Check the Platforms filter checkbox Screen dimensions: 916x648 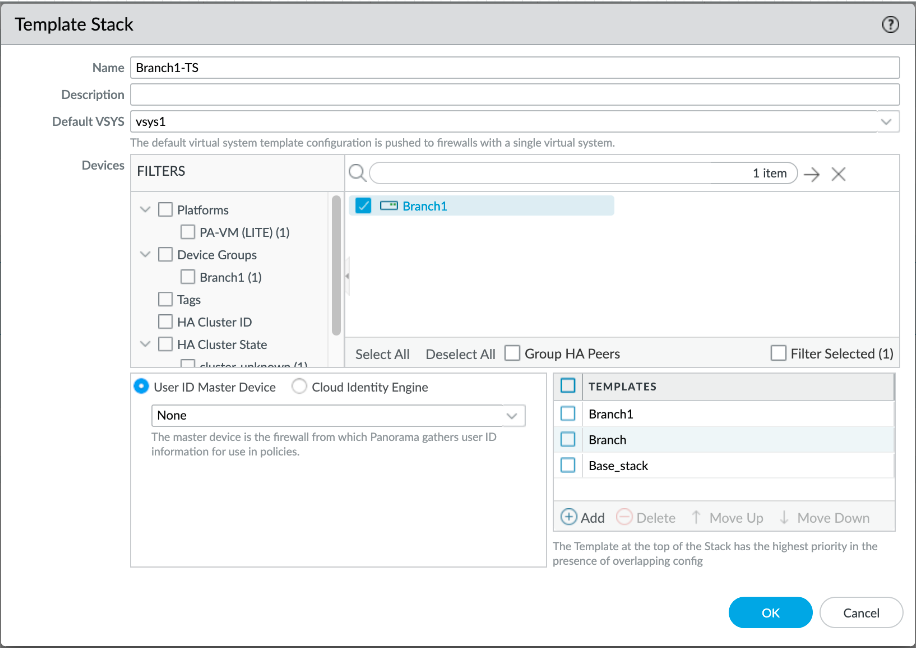point(165,209)
